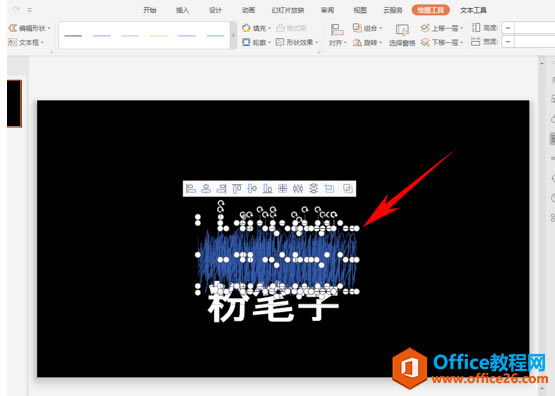Open the 编辑形状 edit shape button
This screenshot has height=396, width=555.
29,28
